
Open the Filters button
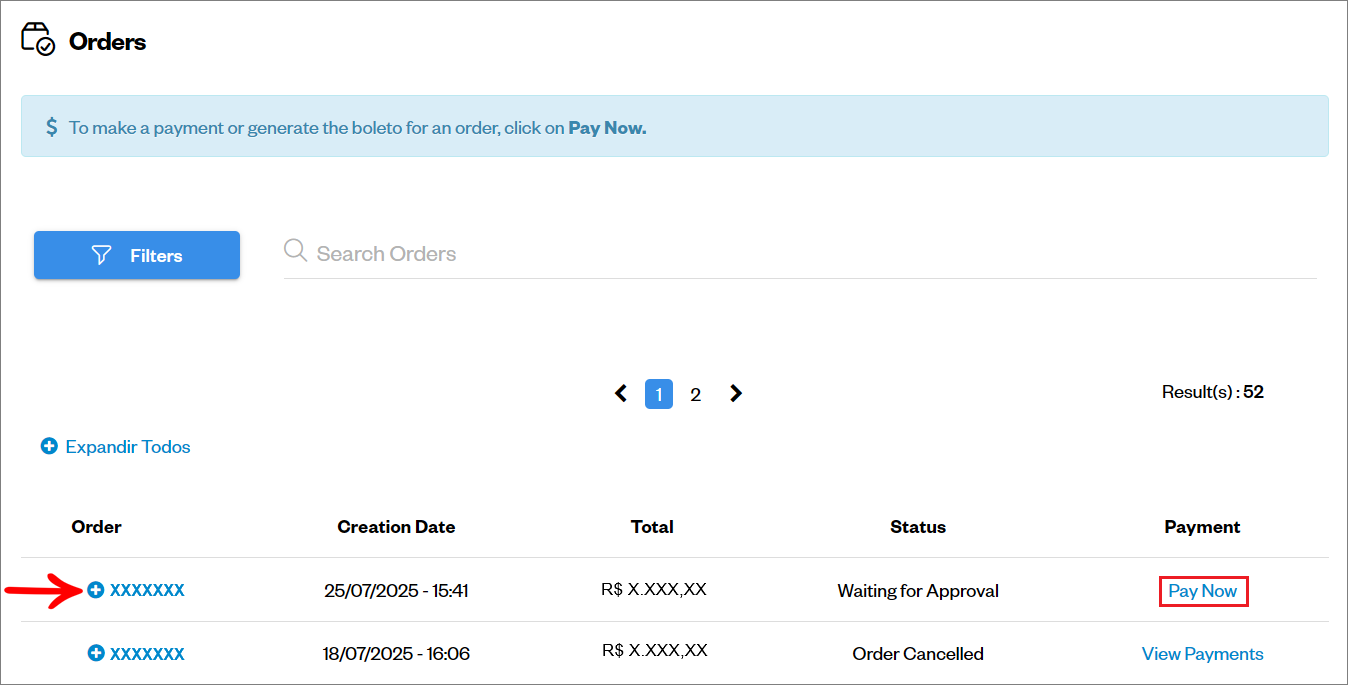[137, 255]
